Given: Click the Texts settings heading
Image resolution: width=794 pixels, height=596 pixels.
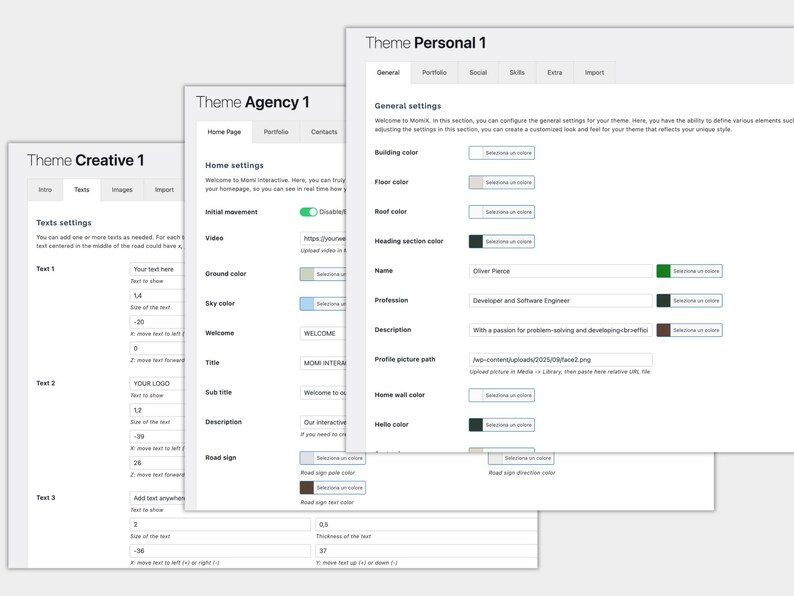Looking at the screenshot, I should click(64, 223).
